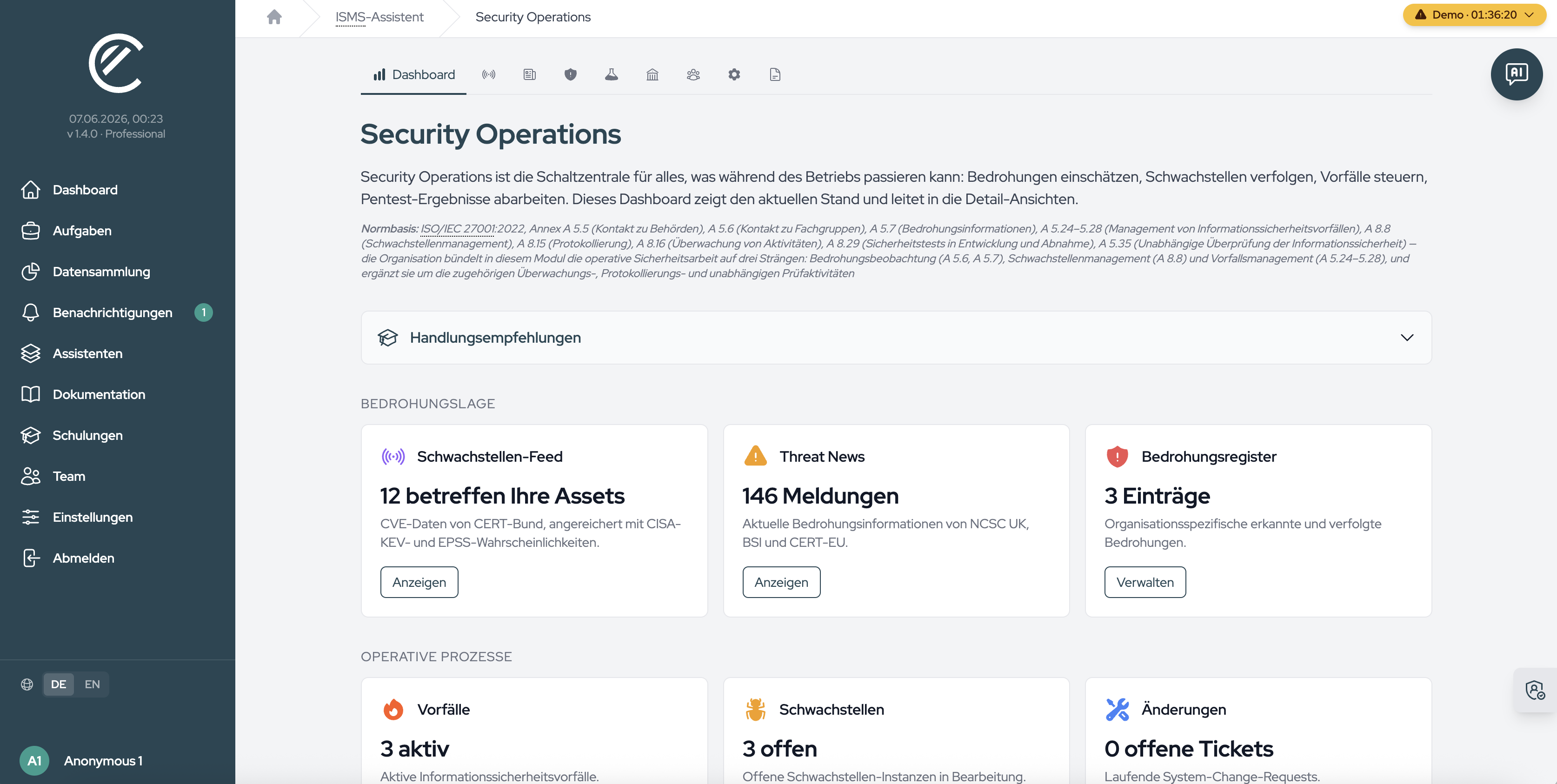Click the Schwachstellen-Feed signal icon
Image resolution: width=1557 pixels, height=784 pixels.
(x=393, y=456)
